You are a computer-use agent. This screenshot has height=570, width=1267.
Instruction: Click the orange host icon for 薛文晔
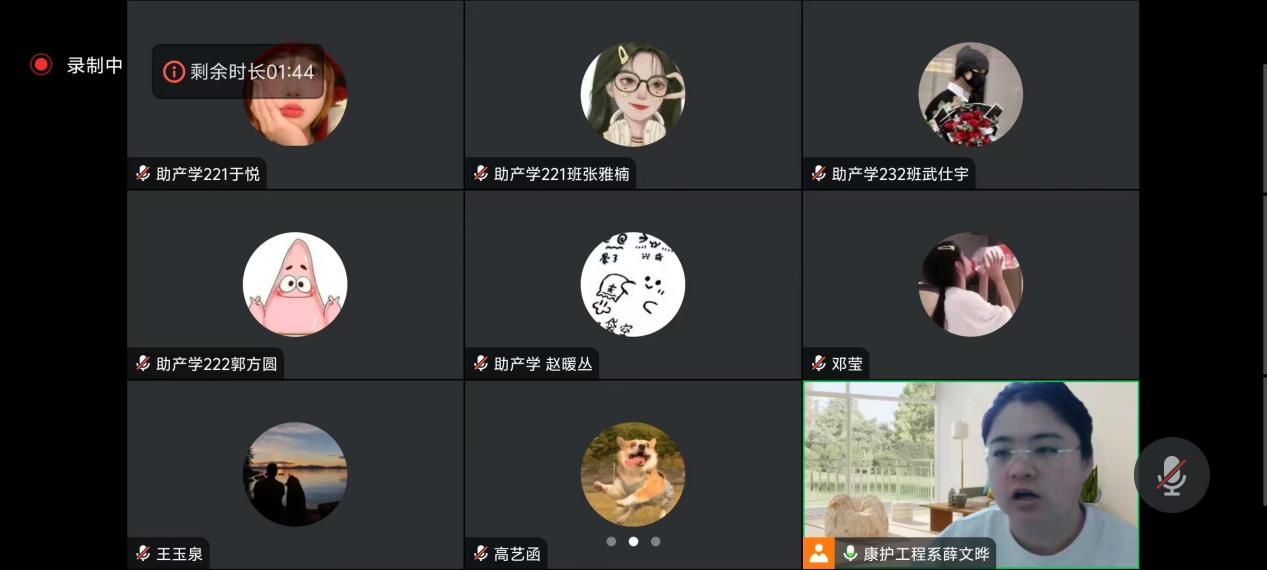pos(819,553)
